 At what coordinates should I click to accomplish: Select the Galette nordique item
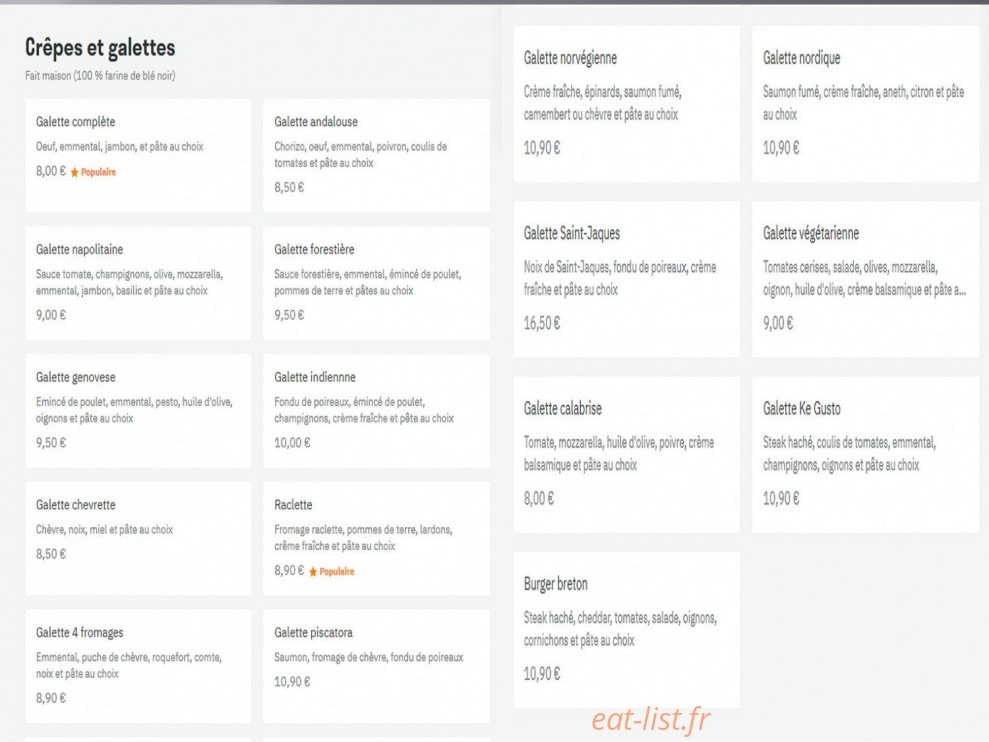pos(865,104)
